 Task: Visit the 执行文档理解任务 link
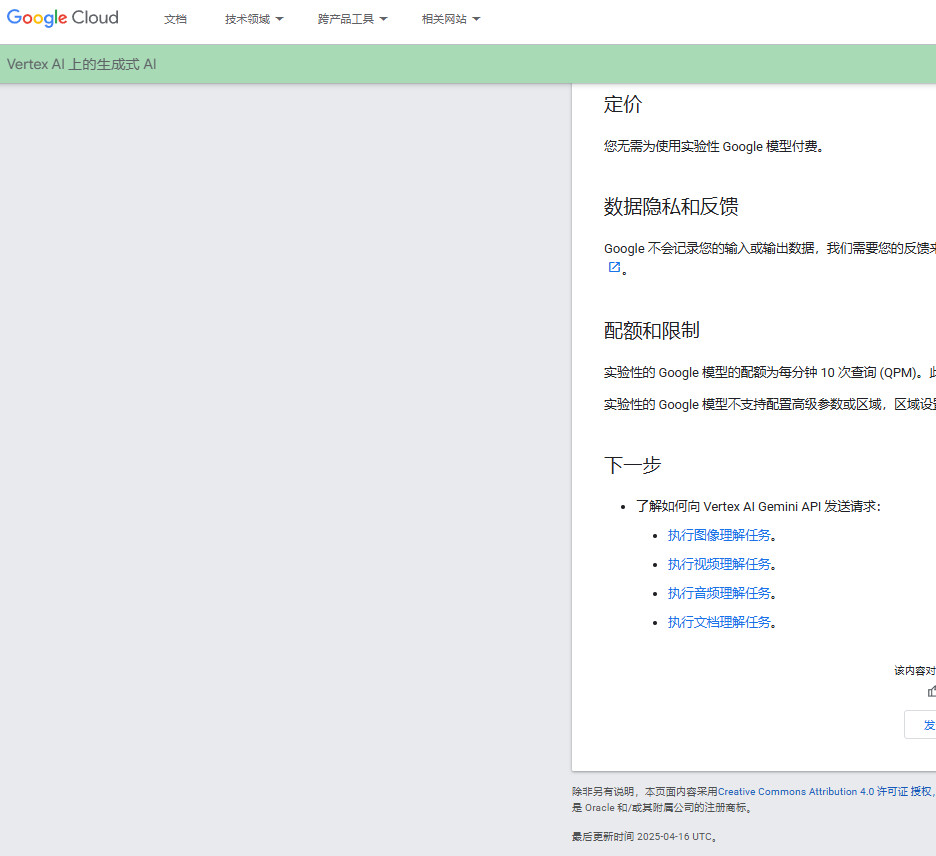coord(719,622)
